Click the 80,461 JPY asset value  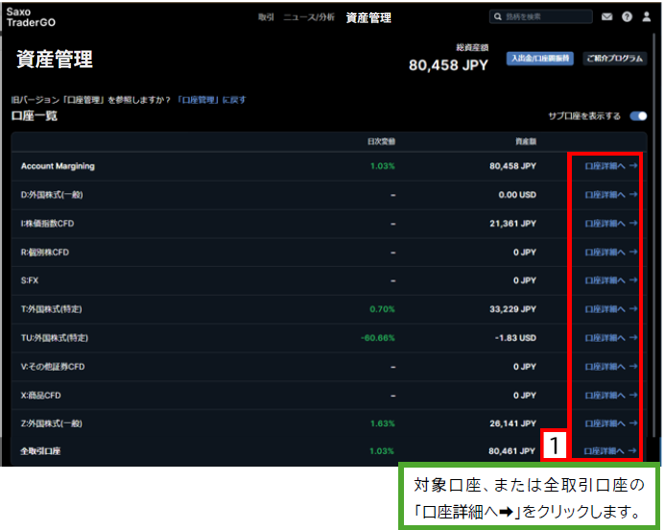point(512,451)
